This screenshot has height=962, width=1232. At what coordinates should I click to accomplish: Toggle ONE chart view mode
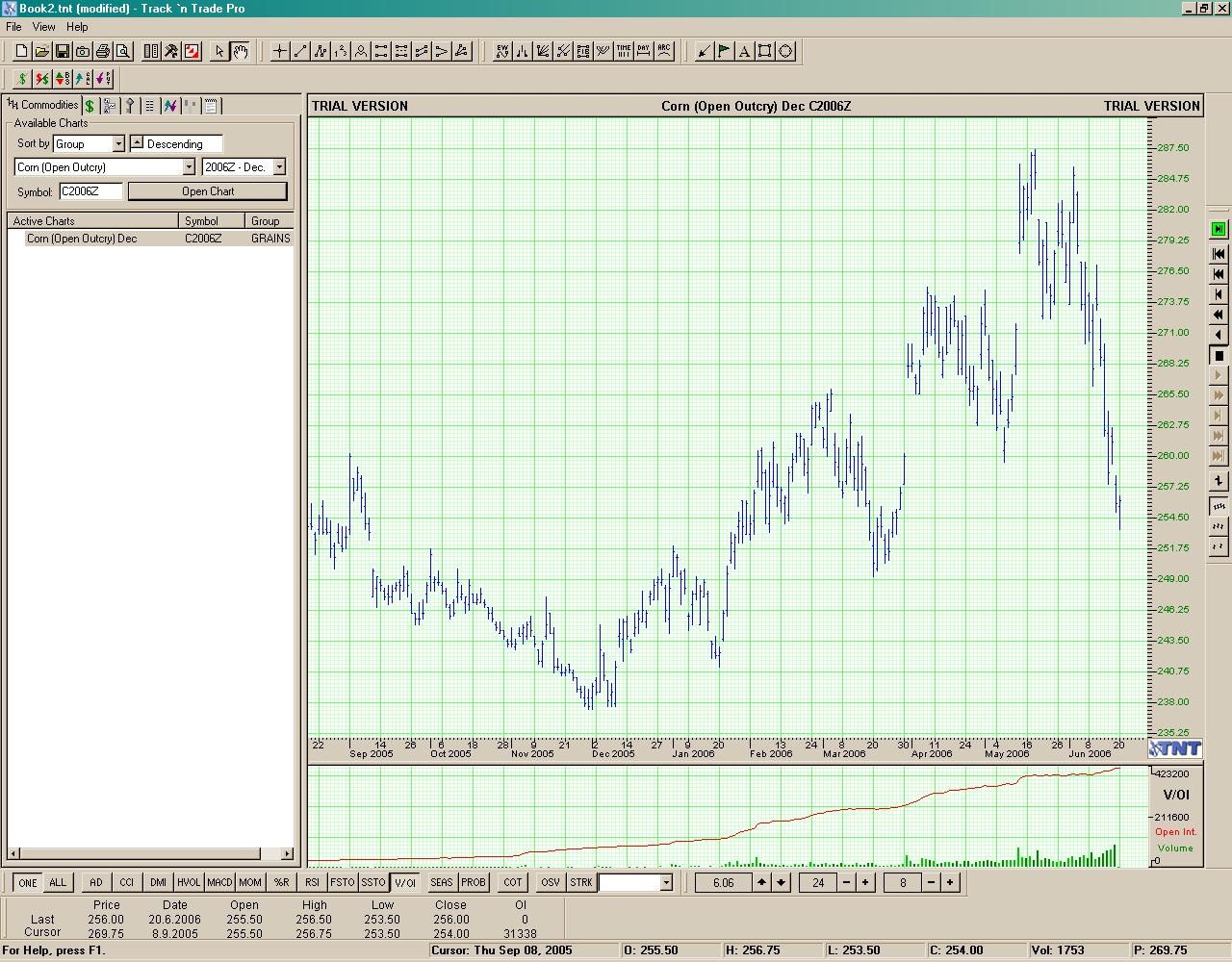coord(28,882)
